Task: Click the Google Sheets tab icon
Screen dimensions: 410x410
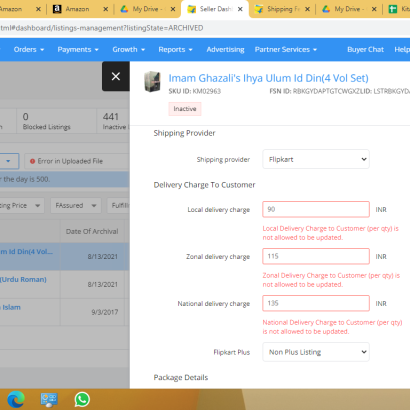Action: pyautogui.click(x=393, y=9)
